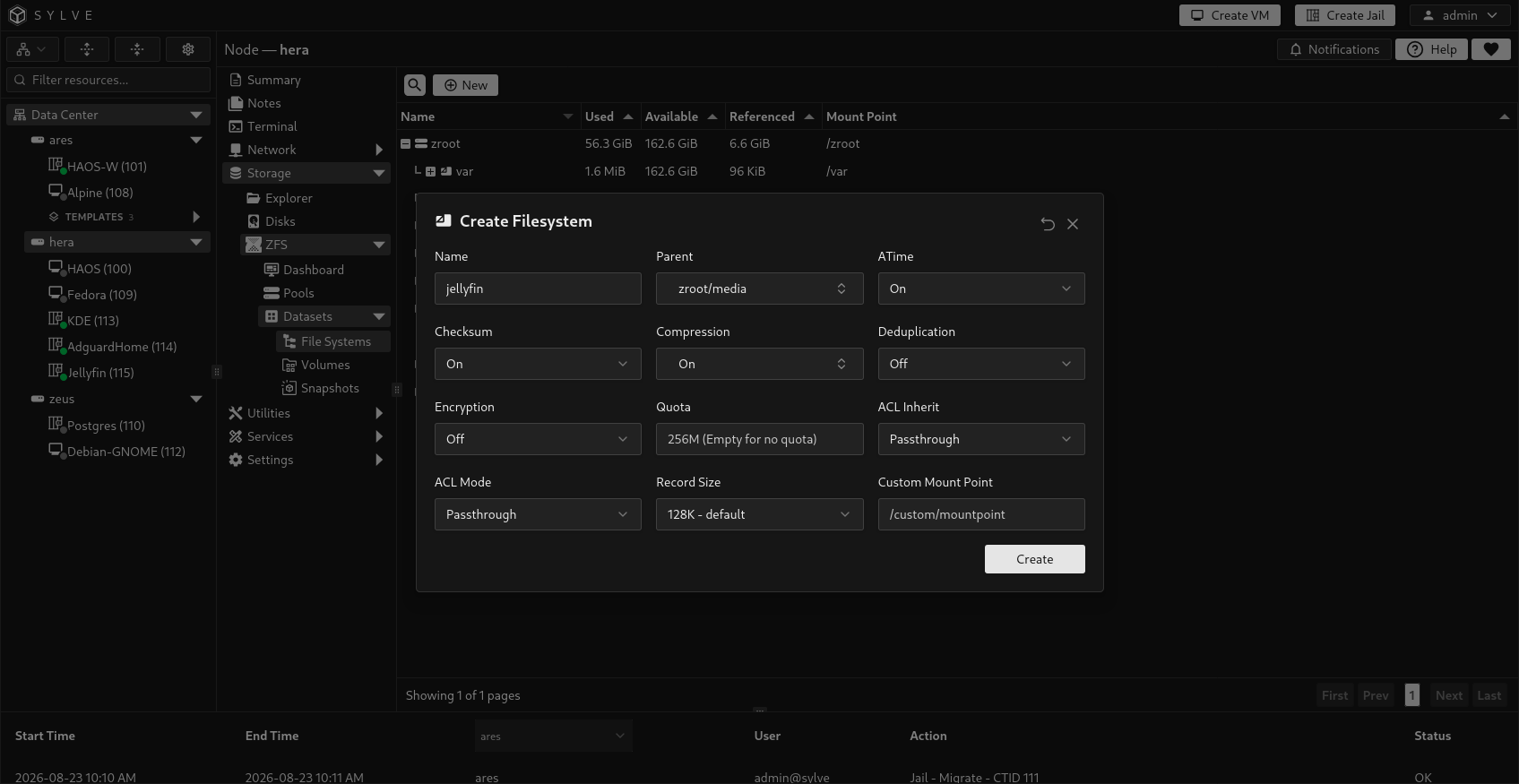Open the Parent dataset combo box
Image resolution: width=1519 pixels, height=784 pixels.
tap(760, 289)
